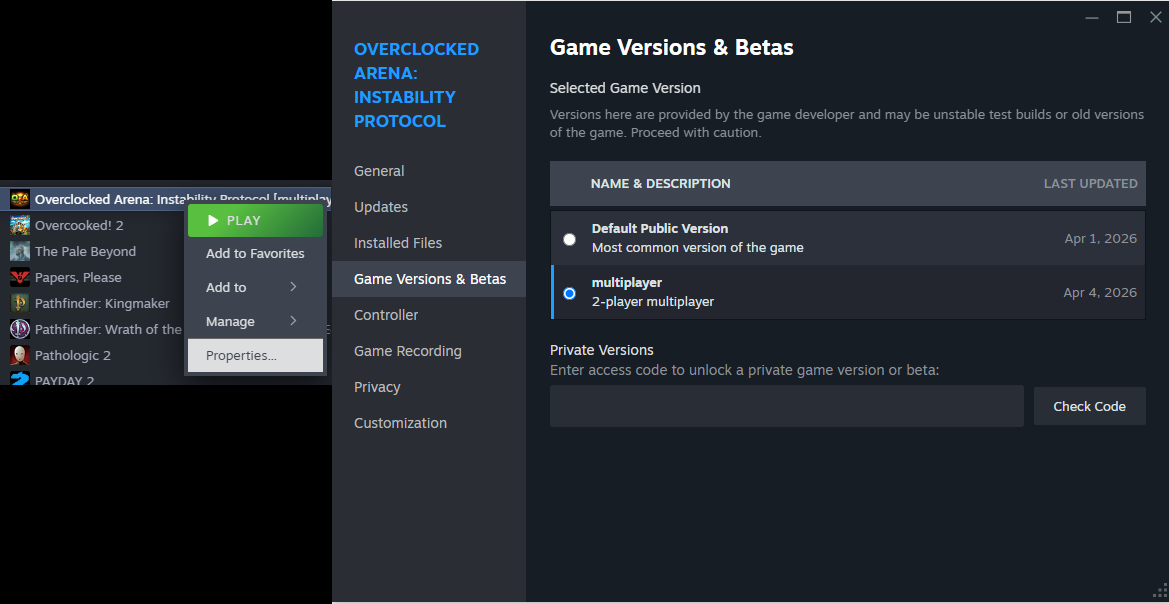This screenshot has width=1169, height=604.
Task: Open Manage in context menu
Action: [255, 321]
